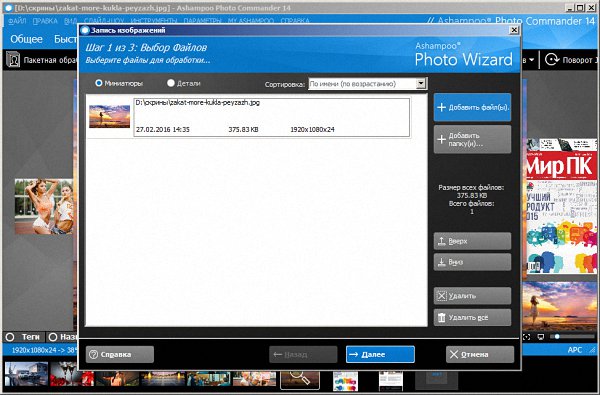Open help with Справка button
Screen dimensions: 600x395
click(x=120, y=354)
